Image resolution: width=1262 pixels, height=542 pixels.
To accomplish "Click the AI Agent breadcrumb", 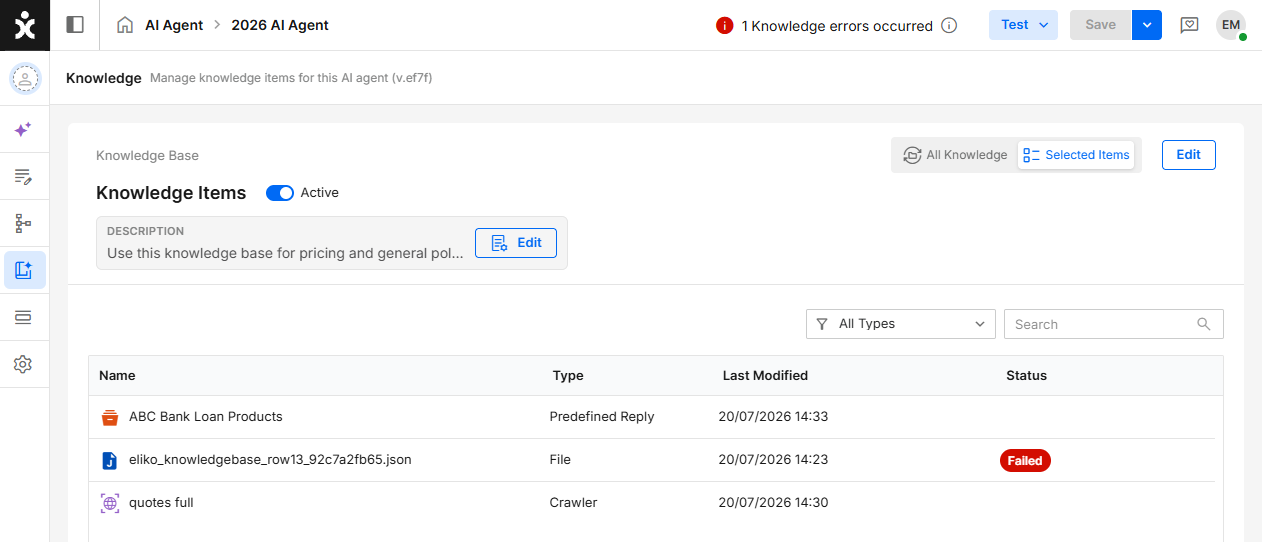I will coord(174,25).
